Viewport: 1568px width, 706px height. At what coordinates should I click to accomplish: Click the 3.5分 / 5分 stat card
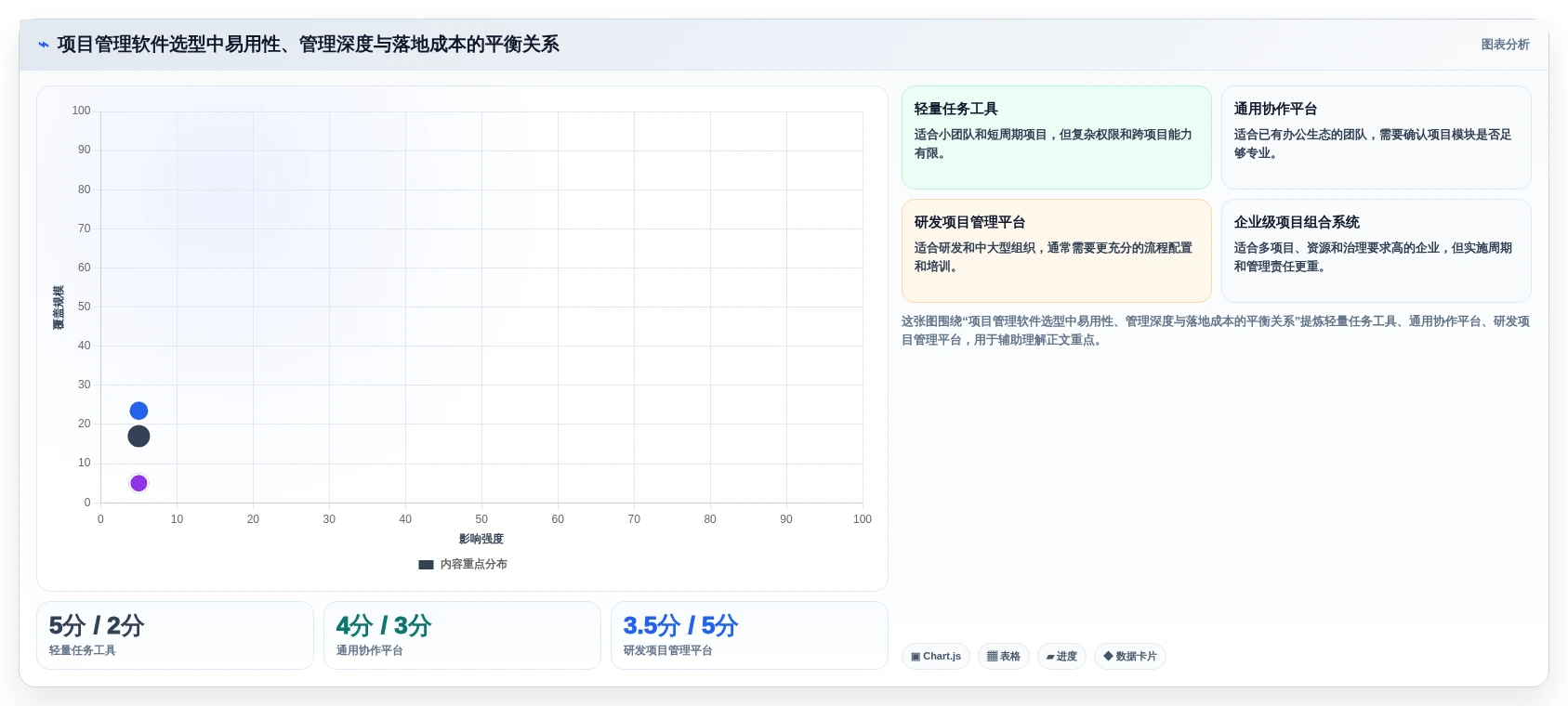(x=749, y=635)
